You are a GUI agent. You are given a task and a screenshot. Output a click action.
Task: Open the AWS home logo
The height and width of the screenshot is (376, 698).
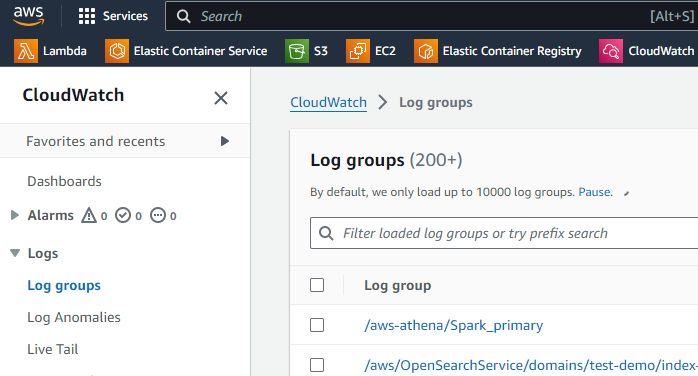pyautogui.click(x=28, y=16)
